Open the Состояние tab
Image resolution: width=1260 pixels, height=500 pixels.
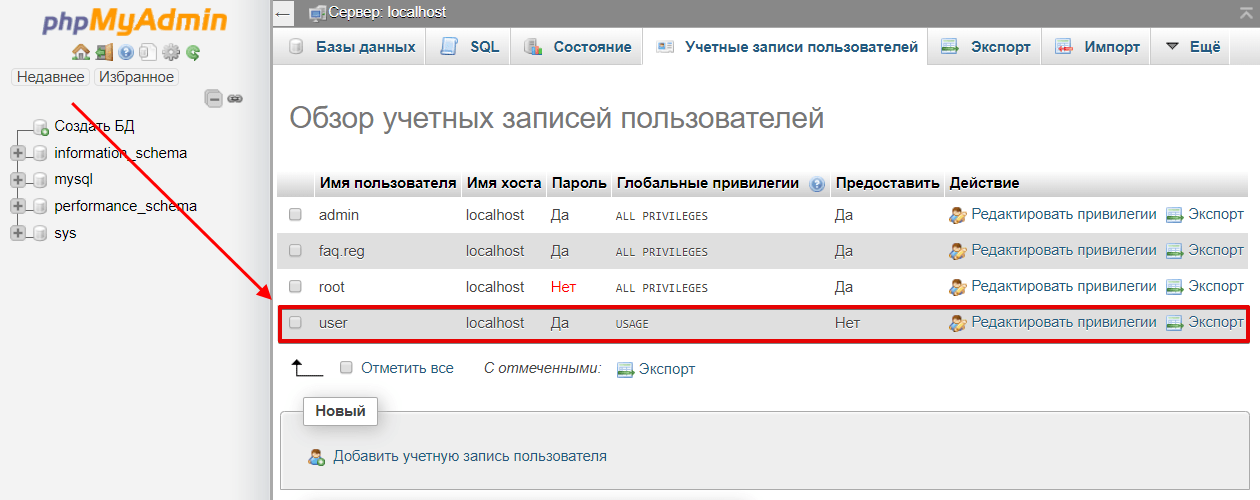point(578,47)
